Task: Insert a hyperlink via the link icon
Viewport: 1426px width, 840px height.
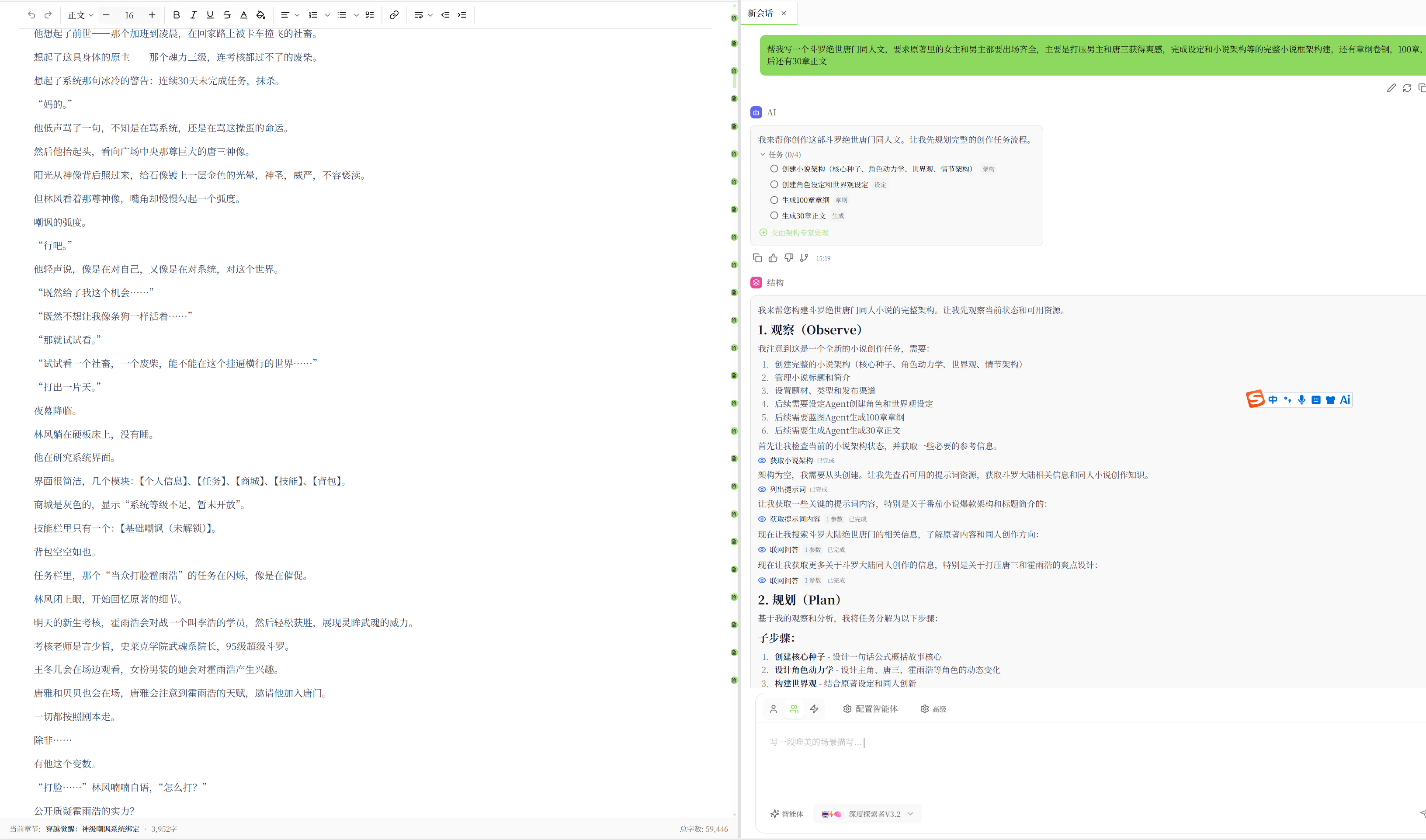Action: [x=394, y=15]
